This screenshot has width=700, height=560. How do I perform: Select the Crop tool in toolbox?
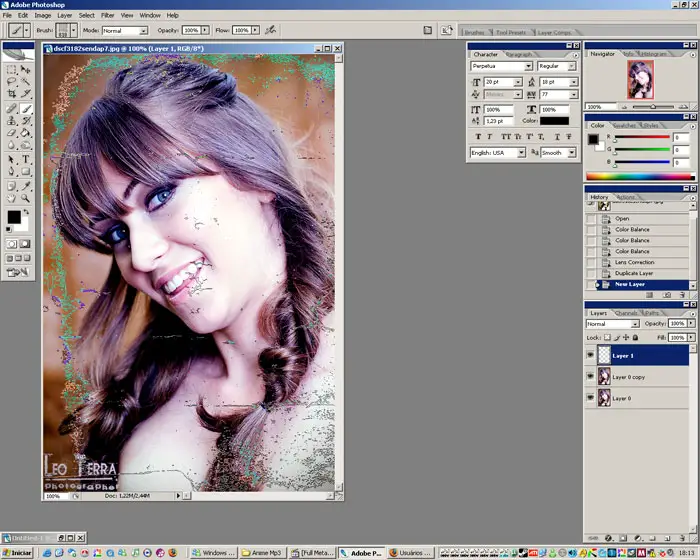pyautogui.click(x=12, y=95)
